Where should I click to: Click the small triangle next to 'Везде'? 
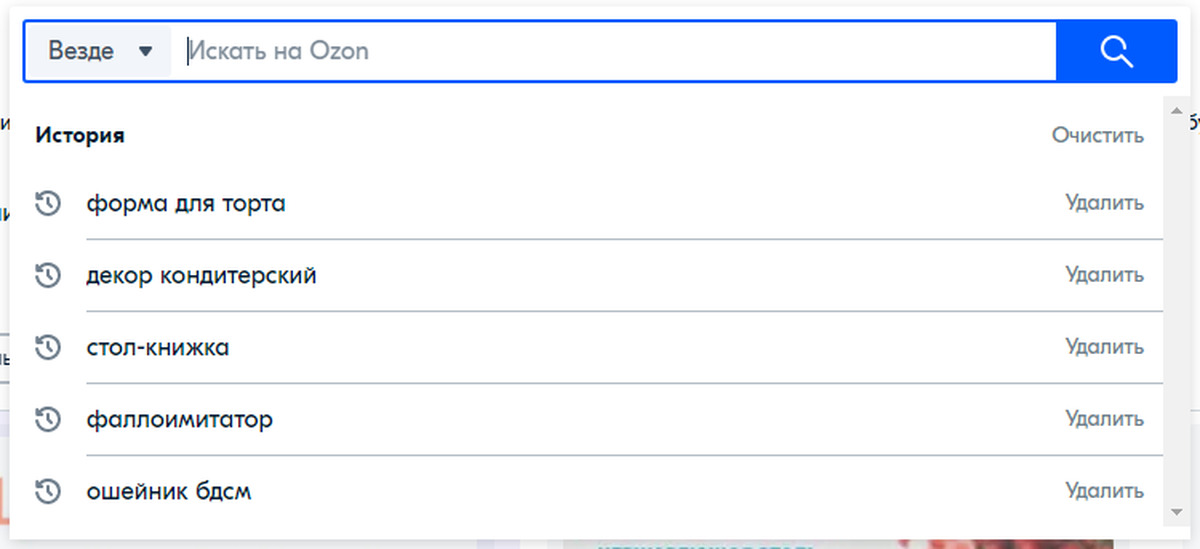(x=145, y=51)
